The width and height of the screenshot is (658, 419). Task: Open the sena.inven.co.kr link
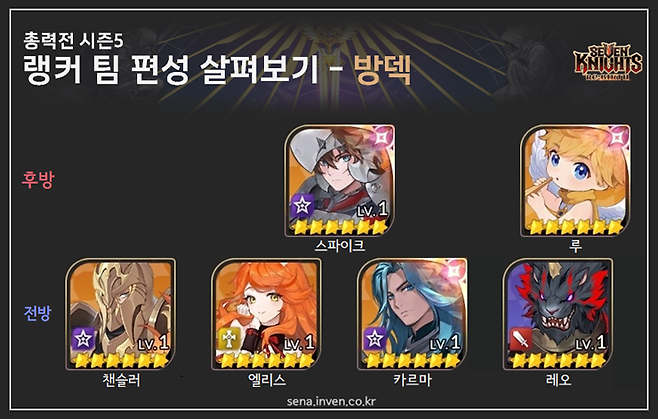point(331,401)
